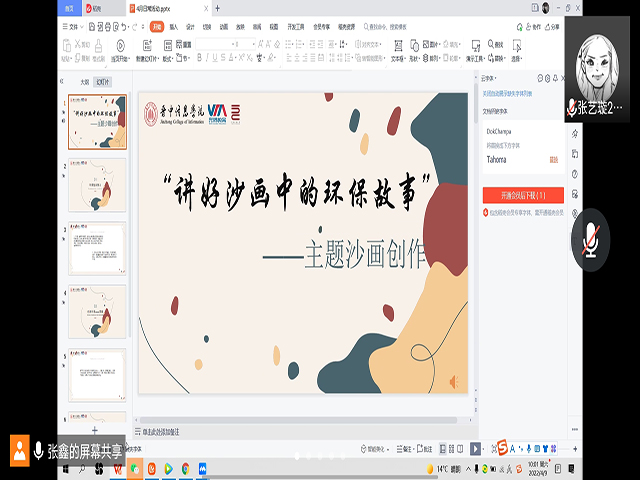Click the Replace icon in ribbon
The height and width of the screenshot is (480, 640).
tap(491, 58)
